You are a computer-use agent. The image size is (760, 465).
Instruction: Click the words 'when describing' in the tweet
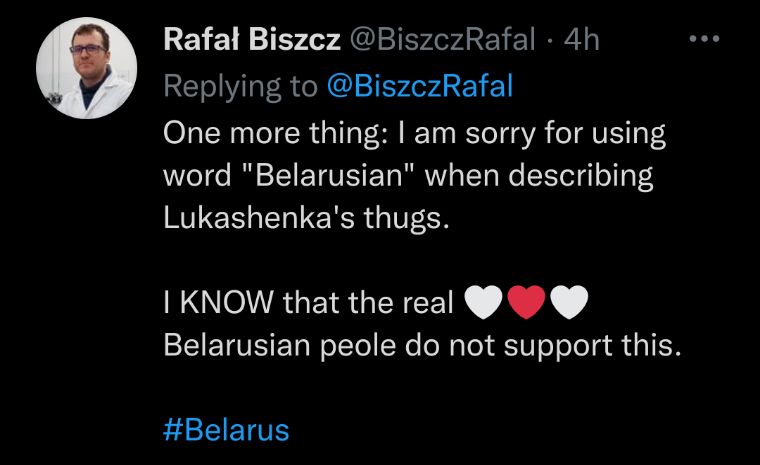click(539, 176)
